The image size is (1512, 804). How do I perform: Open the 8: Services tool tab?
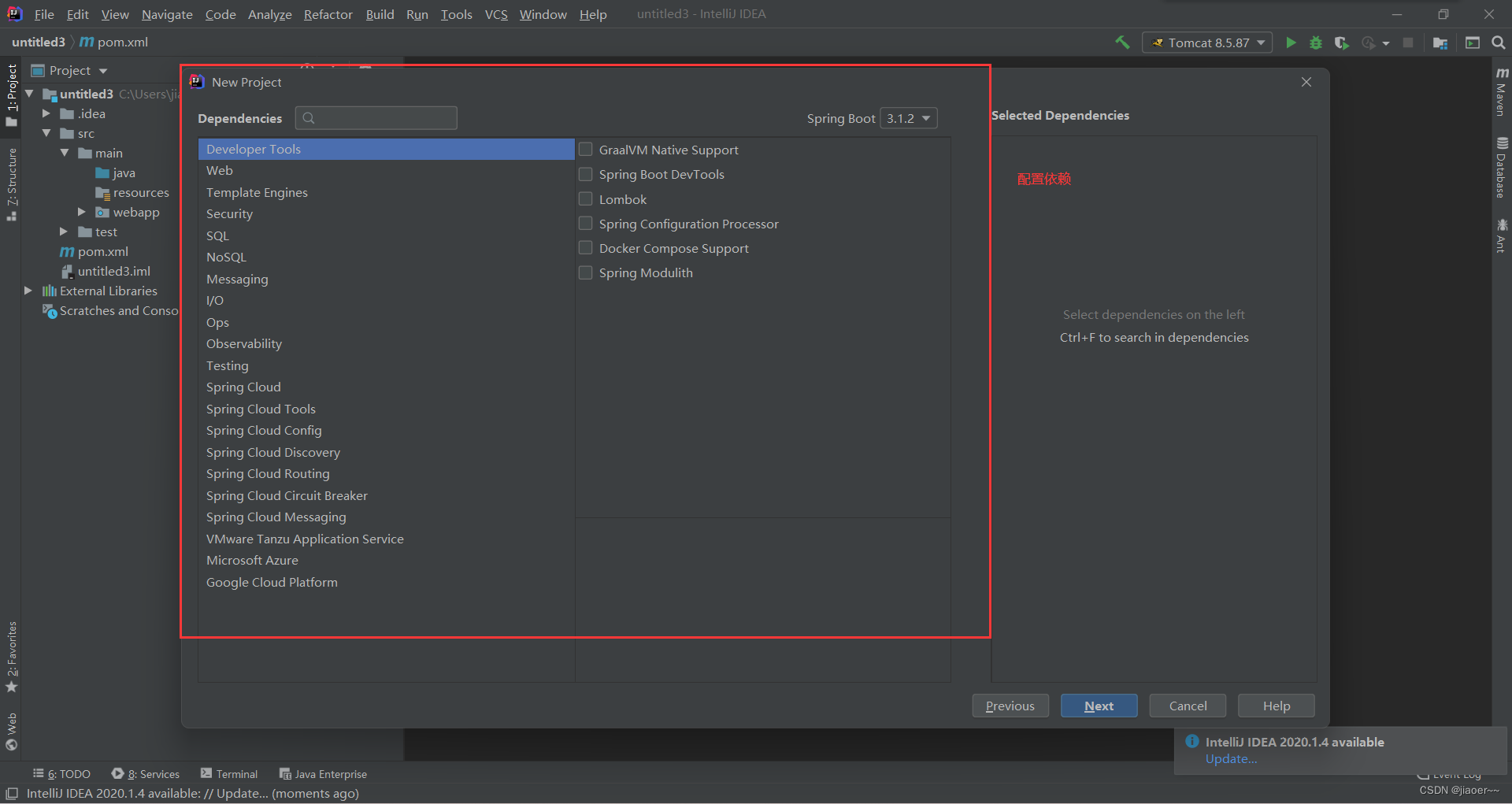tap(146, 774)
